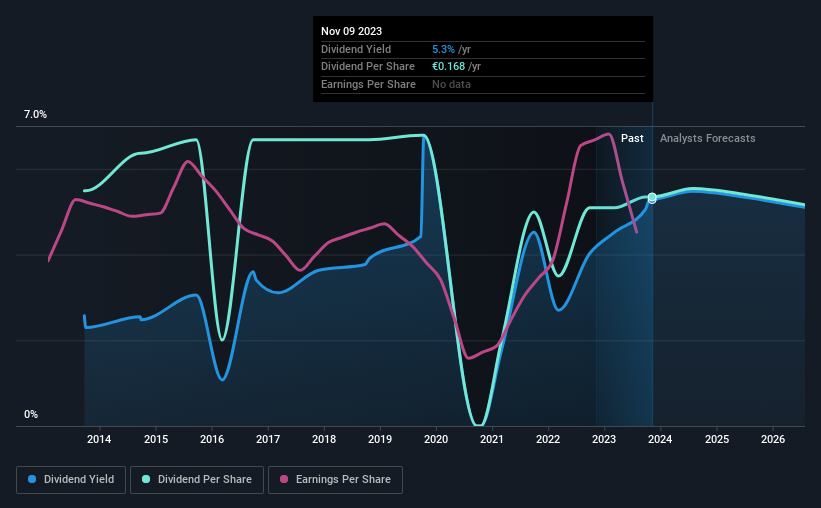This screenshot has height=508, width=821.
Task: Click the pink Earnings Per Share legend dot
Action: [284, 479]
